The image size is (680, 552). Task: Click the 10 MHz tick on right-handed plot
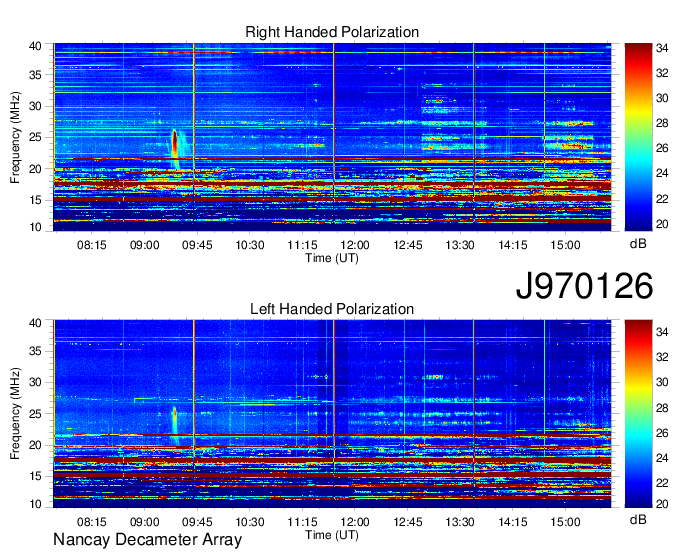click(35, 227)
